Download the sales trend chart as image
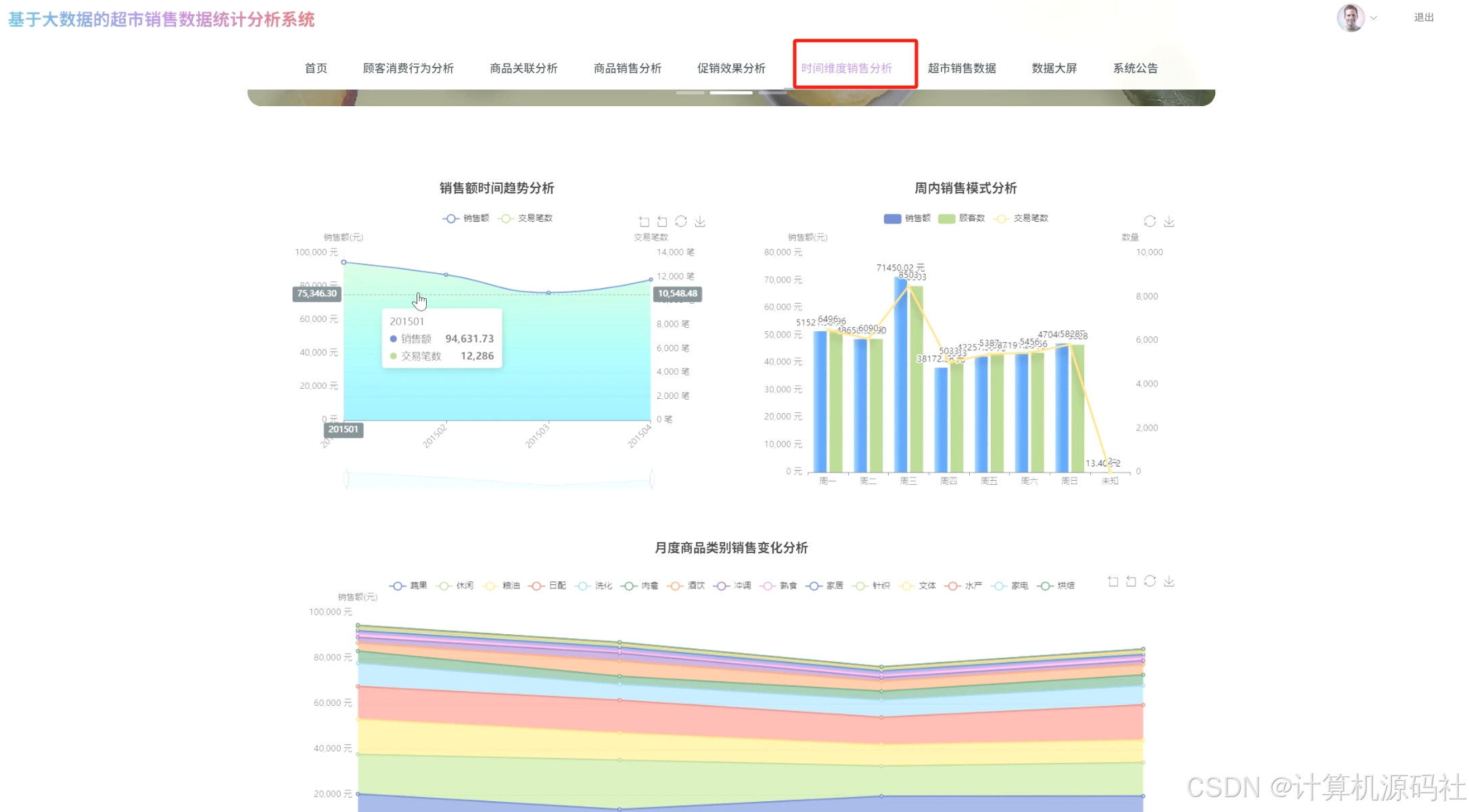Image resolution: width=1469 pixels, height=812 pixels. coord(700,222)
